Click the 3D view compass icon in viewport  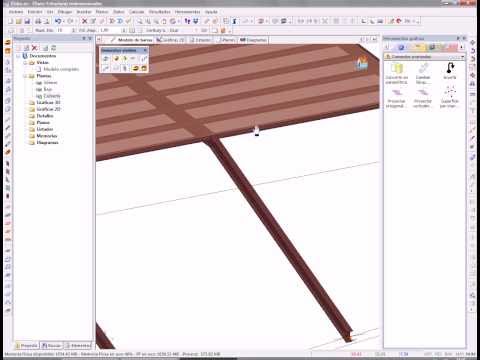tap(362, 62)
